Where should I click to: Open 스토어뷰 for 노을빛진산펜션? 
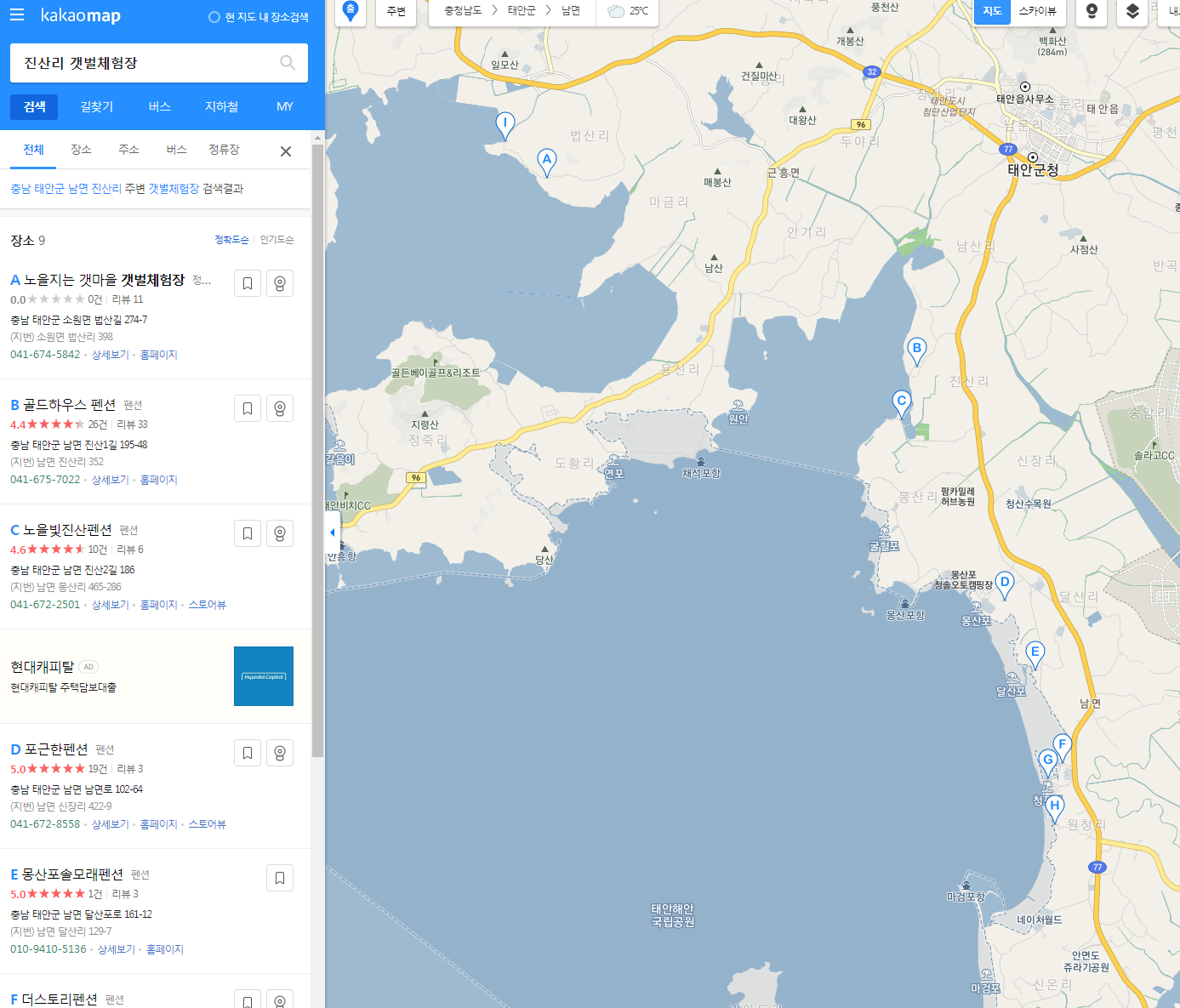(207, 605)
